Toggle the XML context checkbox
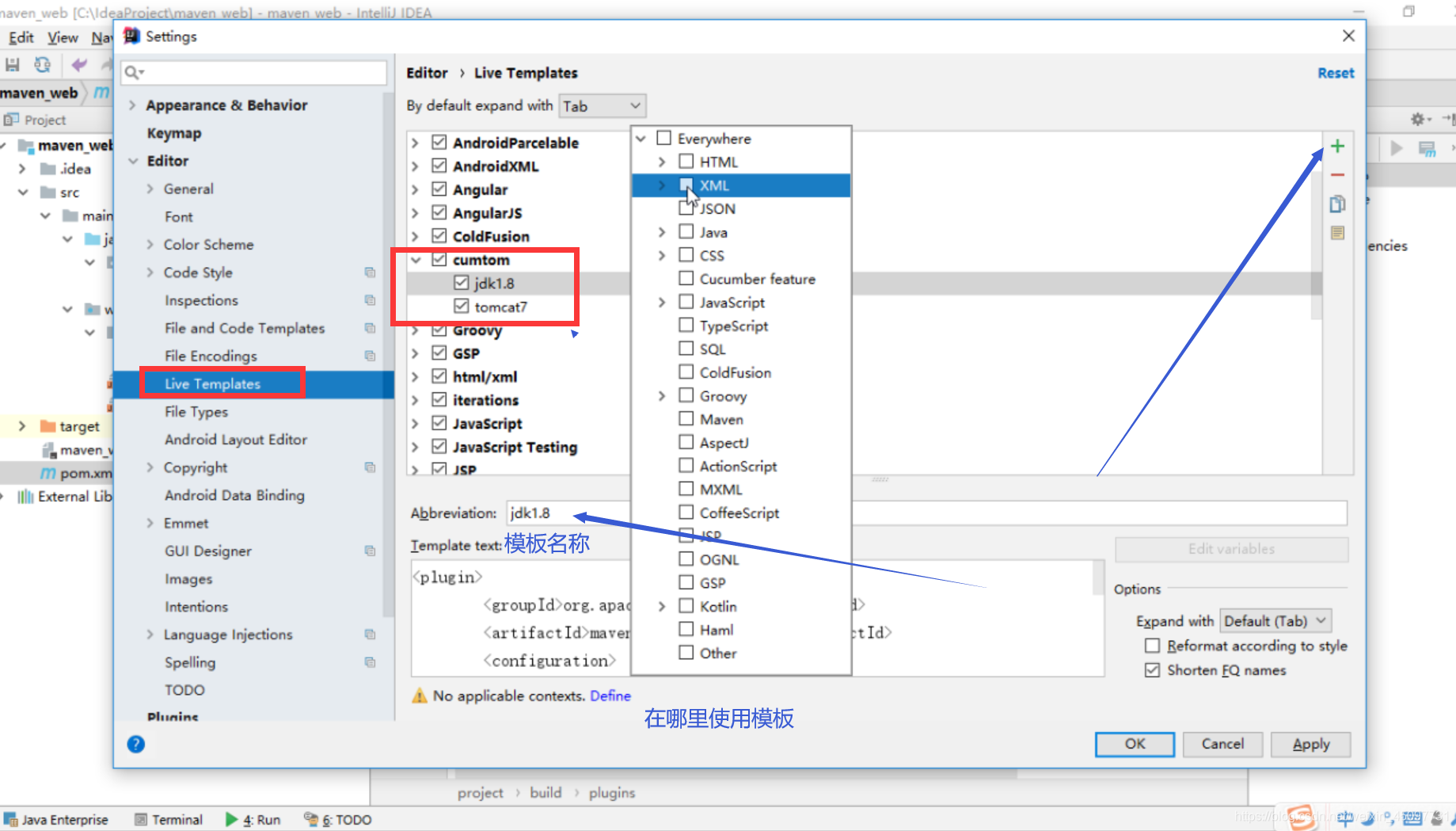Screen dimensions: 1456x831 (x=686, y=185)
